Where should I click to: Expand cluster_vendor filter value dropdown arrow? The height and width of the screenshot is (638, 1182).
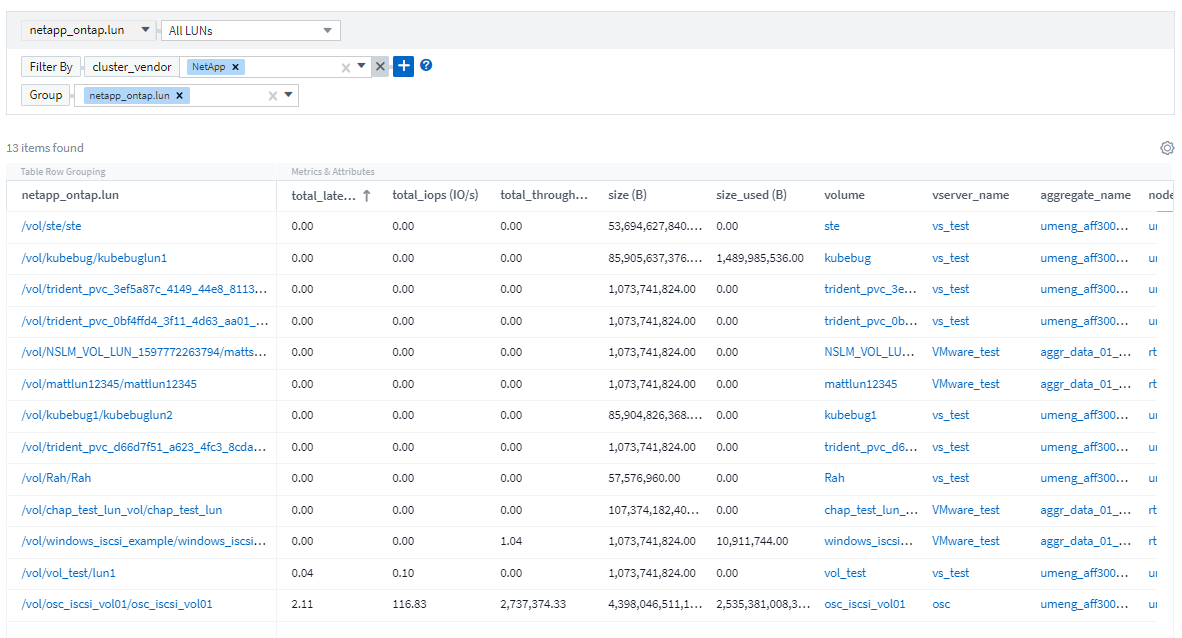(362, 66)
